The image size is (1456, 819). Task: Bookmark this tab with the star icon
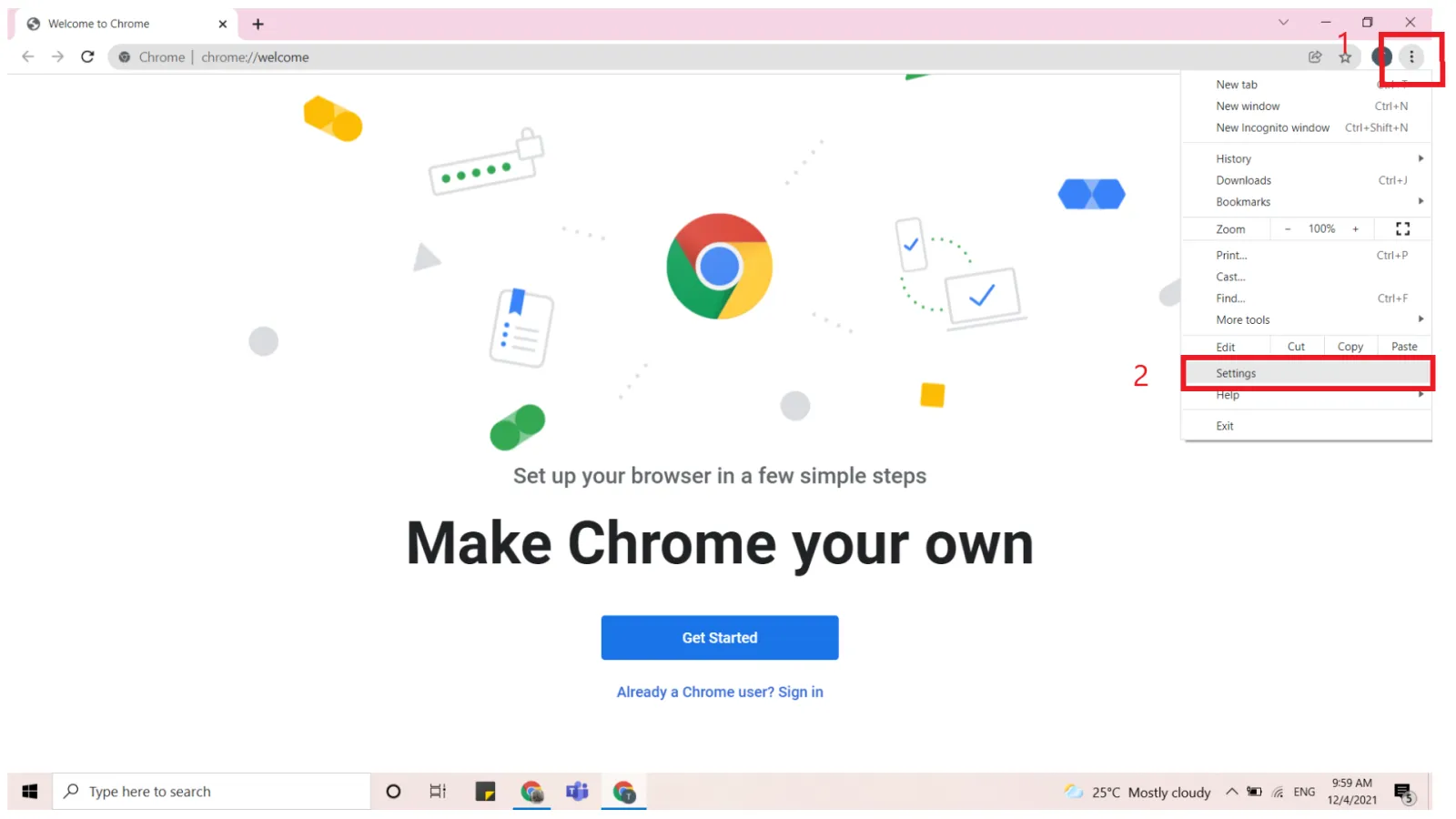[1345, 57]
